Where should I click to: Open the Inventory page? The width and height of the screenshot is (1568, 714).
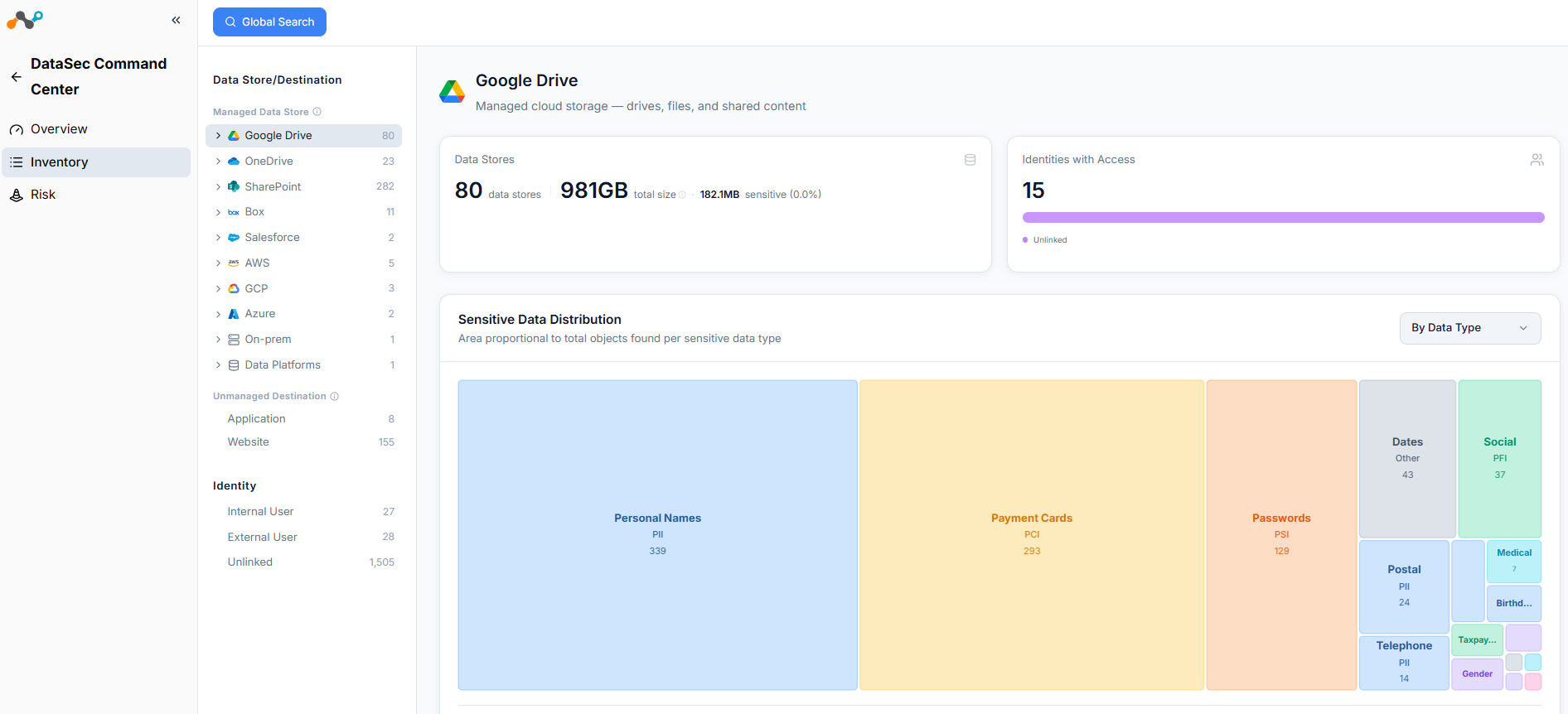(96, 162)
